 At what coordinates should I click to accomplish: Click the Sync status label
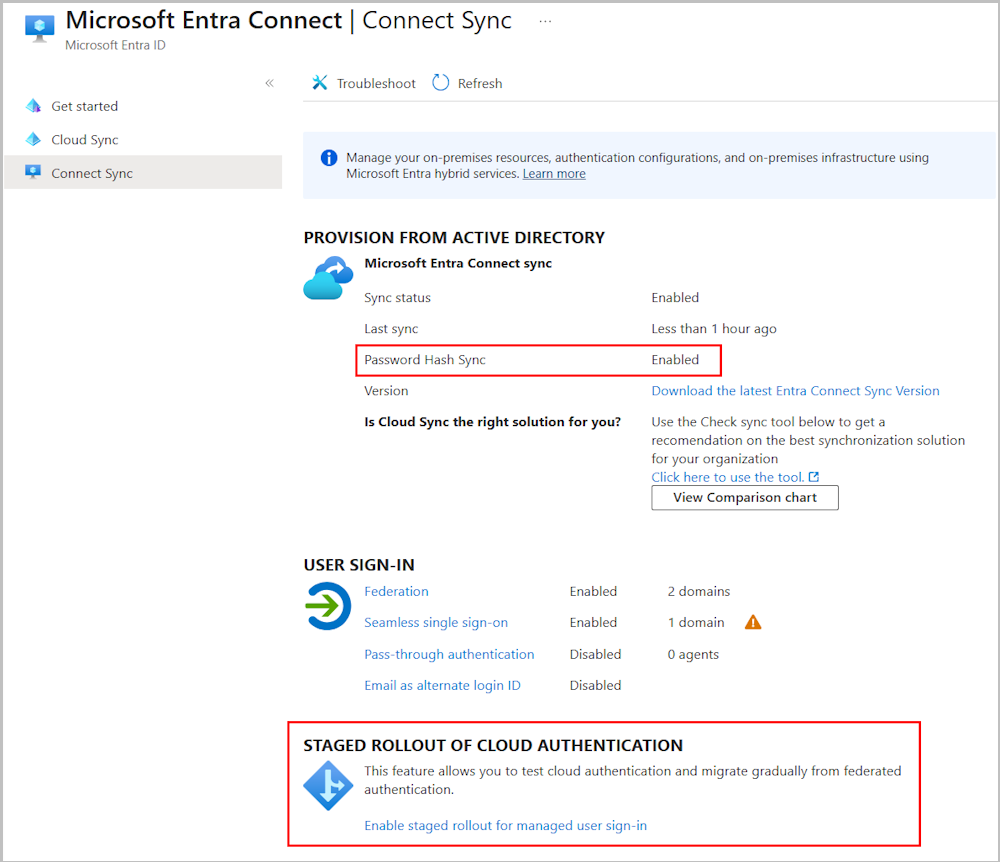point(397,298)
